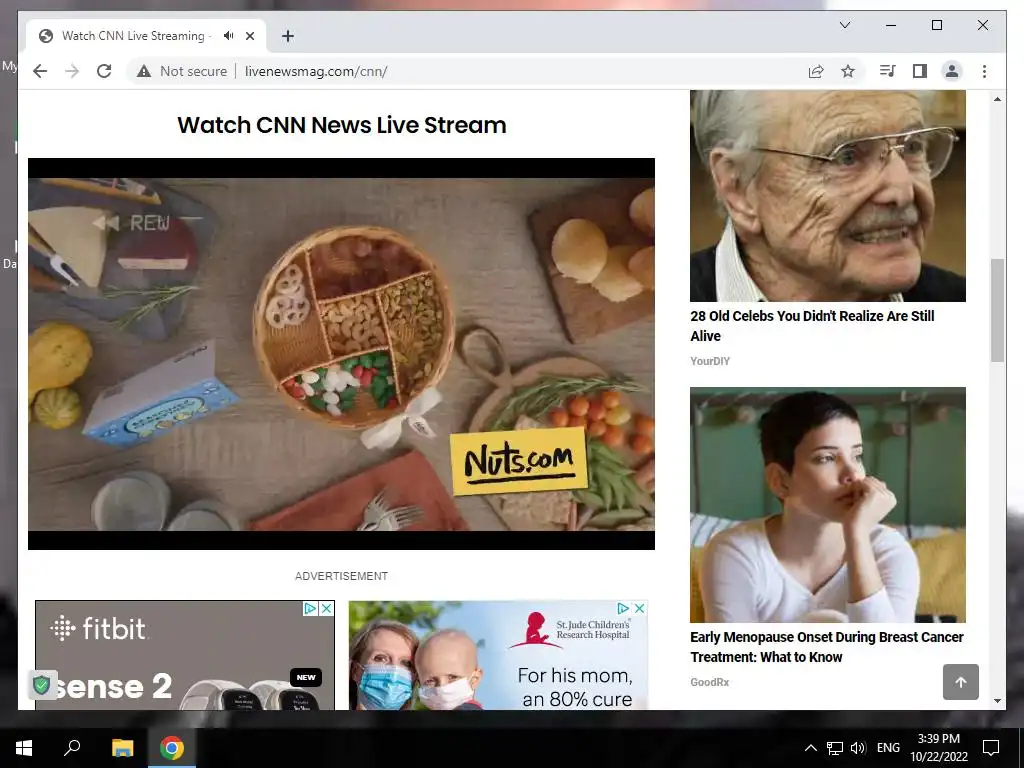Reload the livenewsmag page

104,71
